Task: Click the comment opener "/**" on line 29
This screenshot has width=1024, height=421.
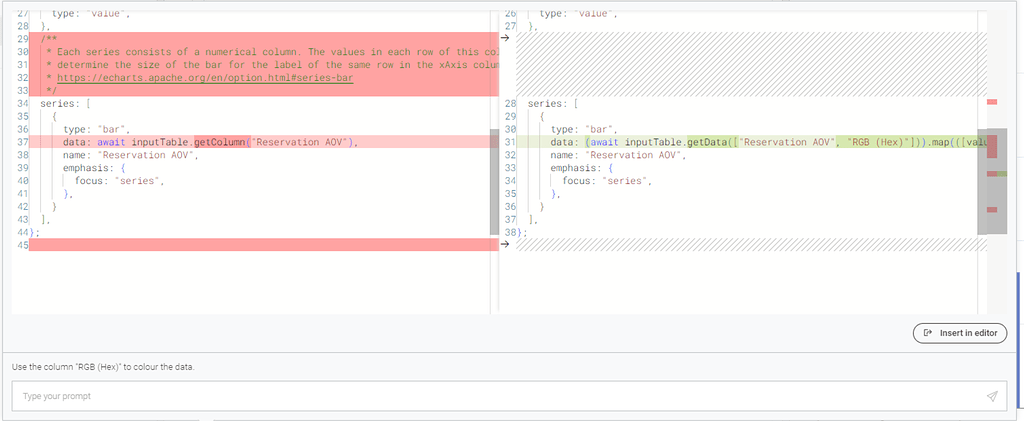Action: coord(48,39)
